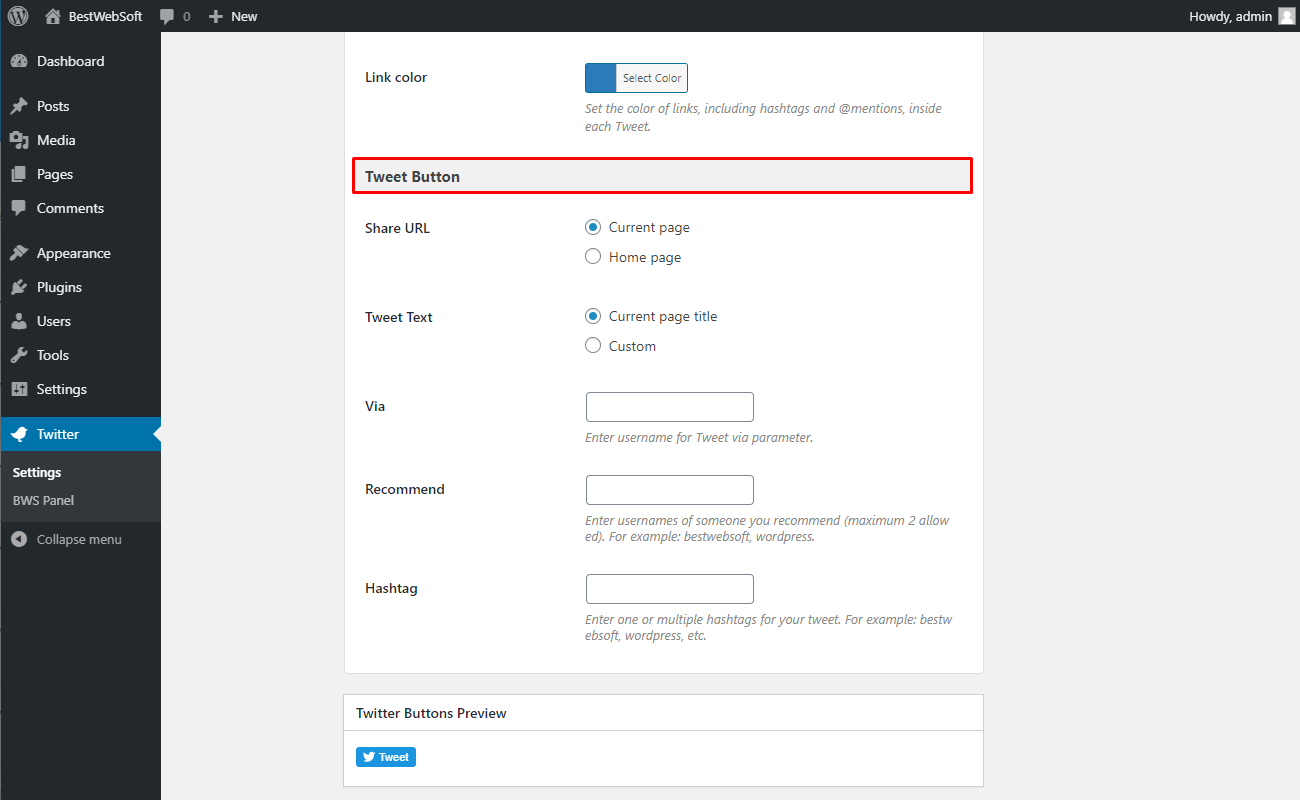
Task: Click the Link color label
Action: (396, 77)
